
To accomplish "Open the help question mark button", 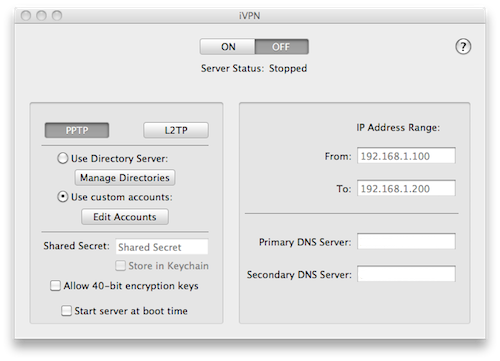I will coord(463,47).
